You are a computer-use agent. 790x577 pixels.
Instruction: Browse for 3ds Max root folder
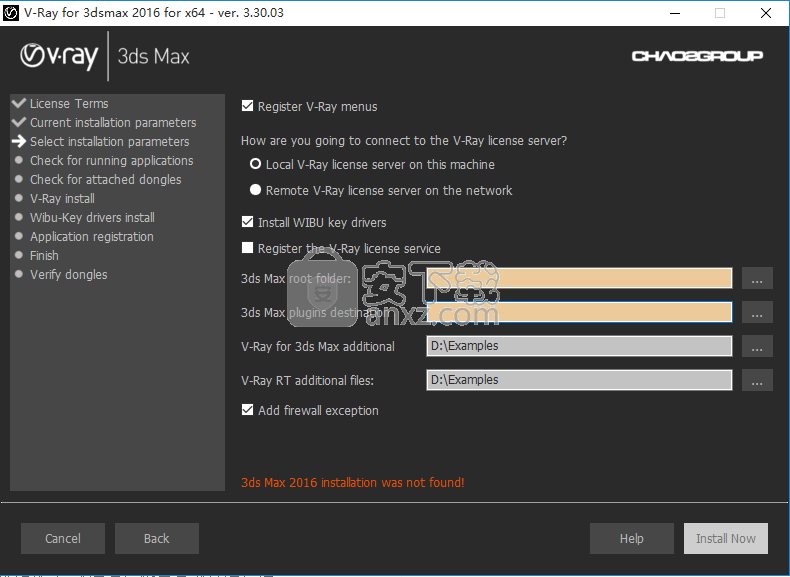(757, 278)
